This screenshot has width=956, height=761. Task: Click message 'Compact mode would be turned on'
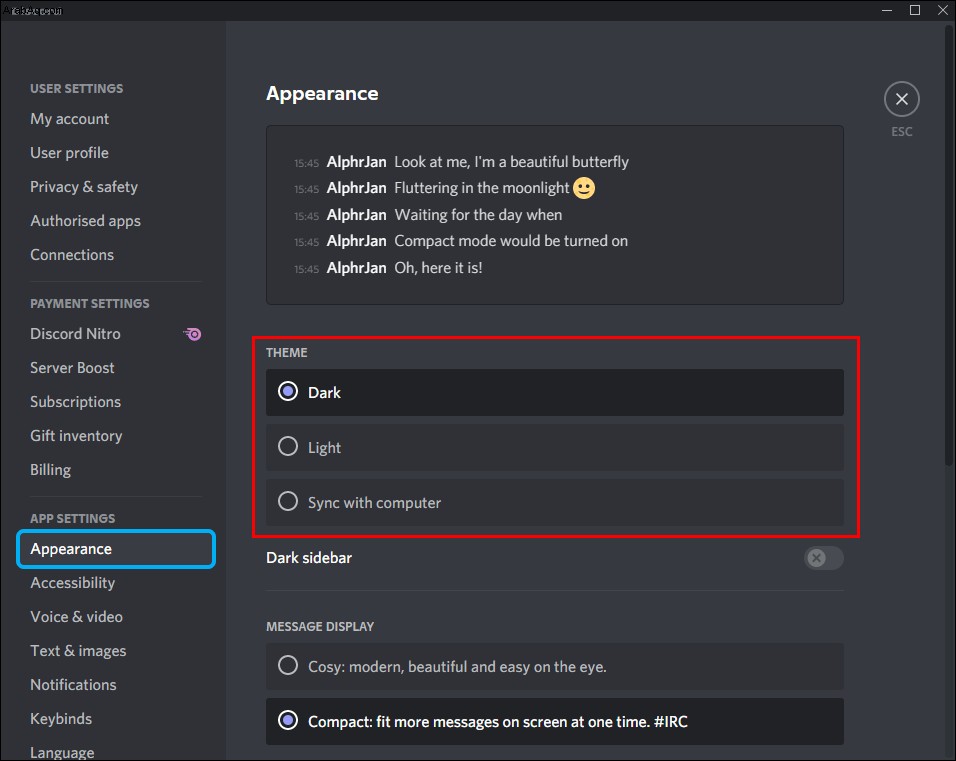(511, 241)
